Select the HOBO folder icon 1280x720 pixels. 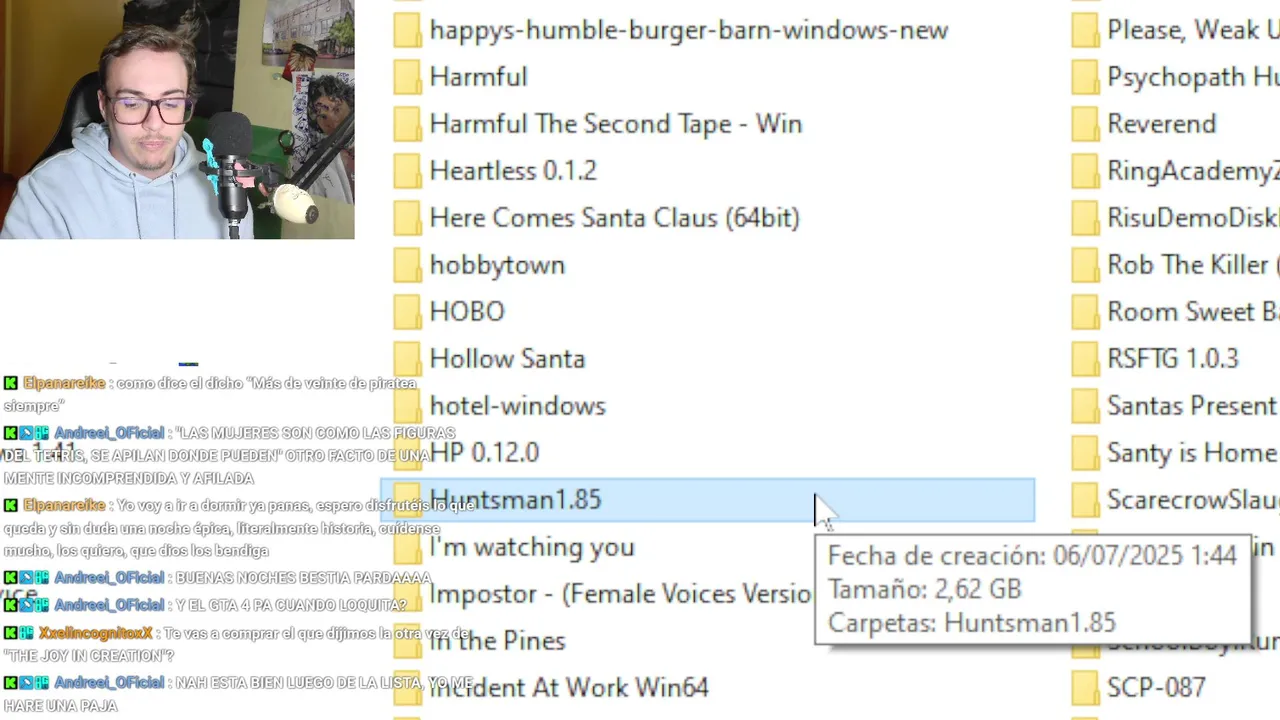coord(407,312)
